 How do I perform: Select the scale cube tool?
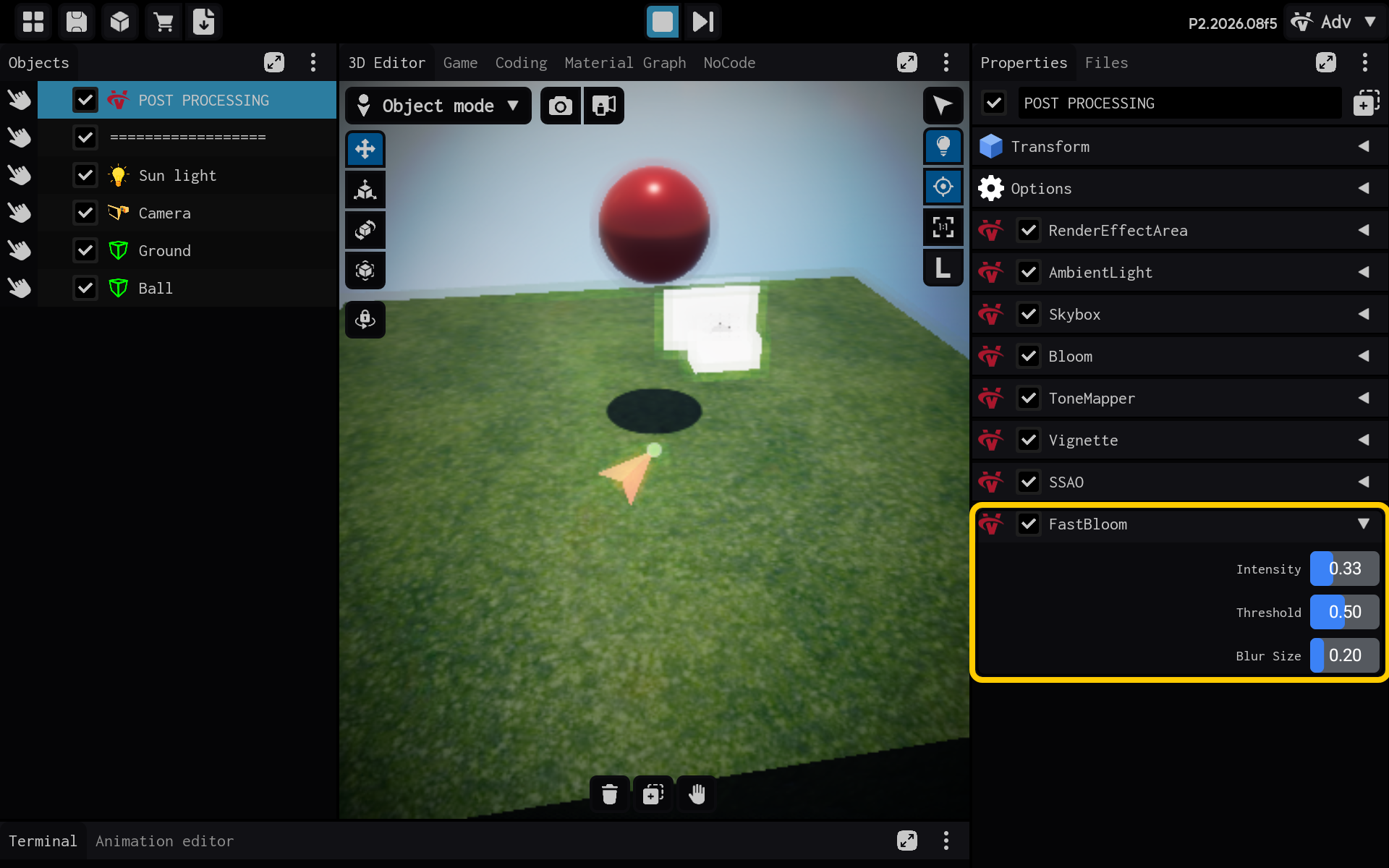click(365, 271)
